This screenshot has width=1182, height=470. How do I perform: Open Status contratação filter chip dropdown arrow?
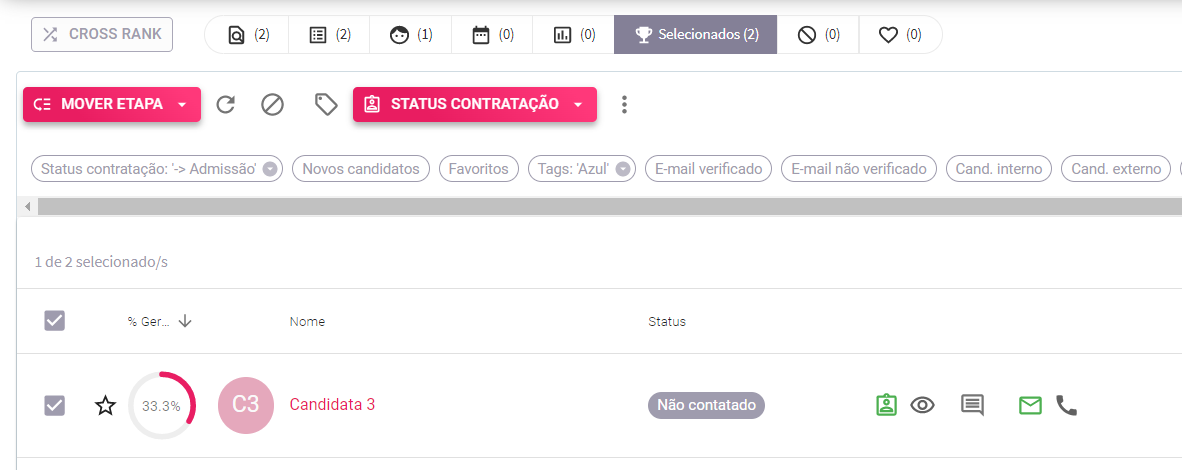click(x=270, y=169)
